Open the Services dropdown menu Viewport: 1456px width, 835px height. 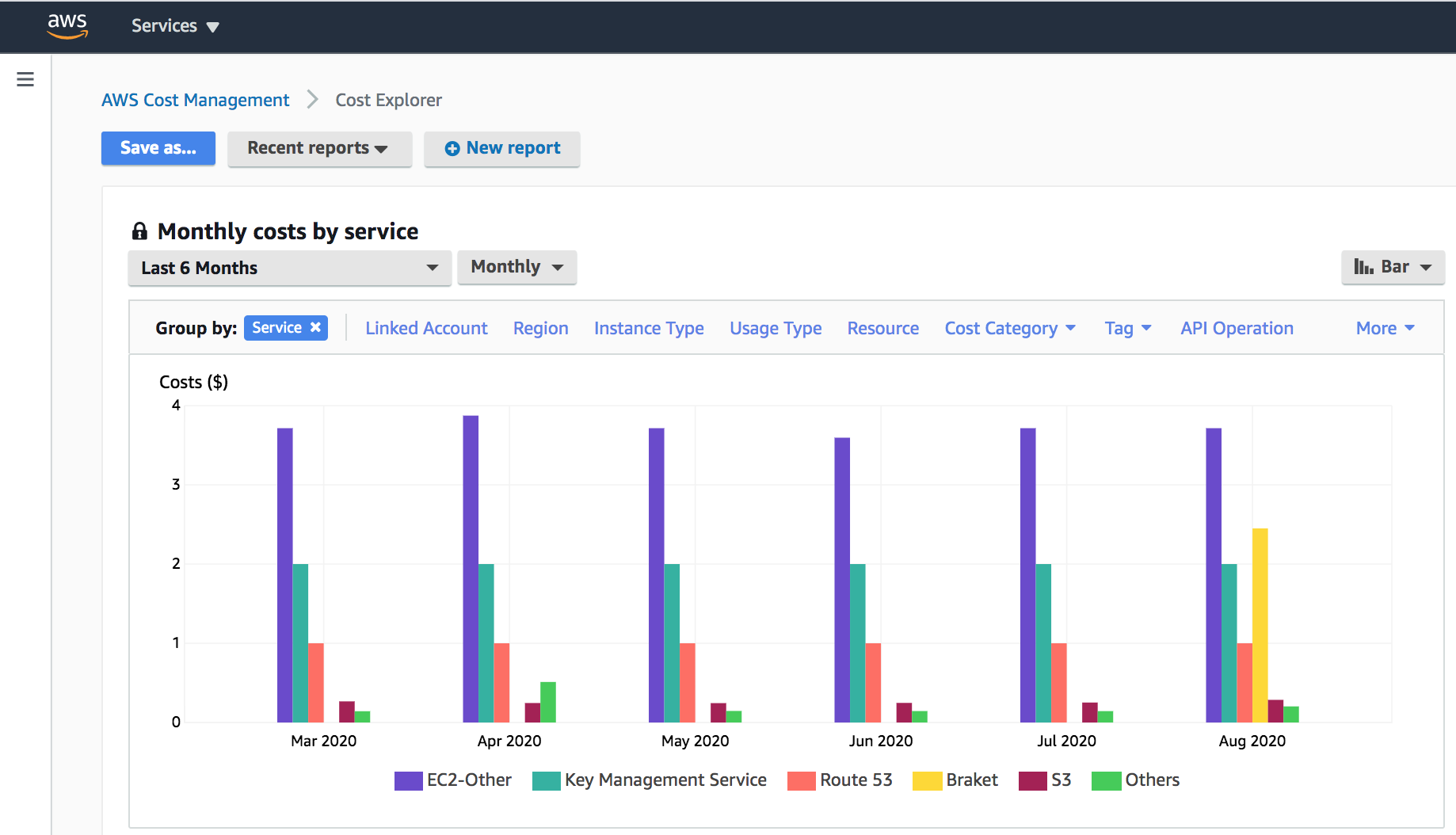pos(175,26)
